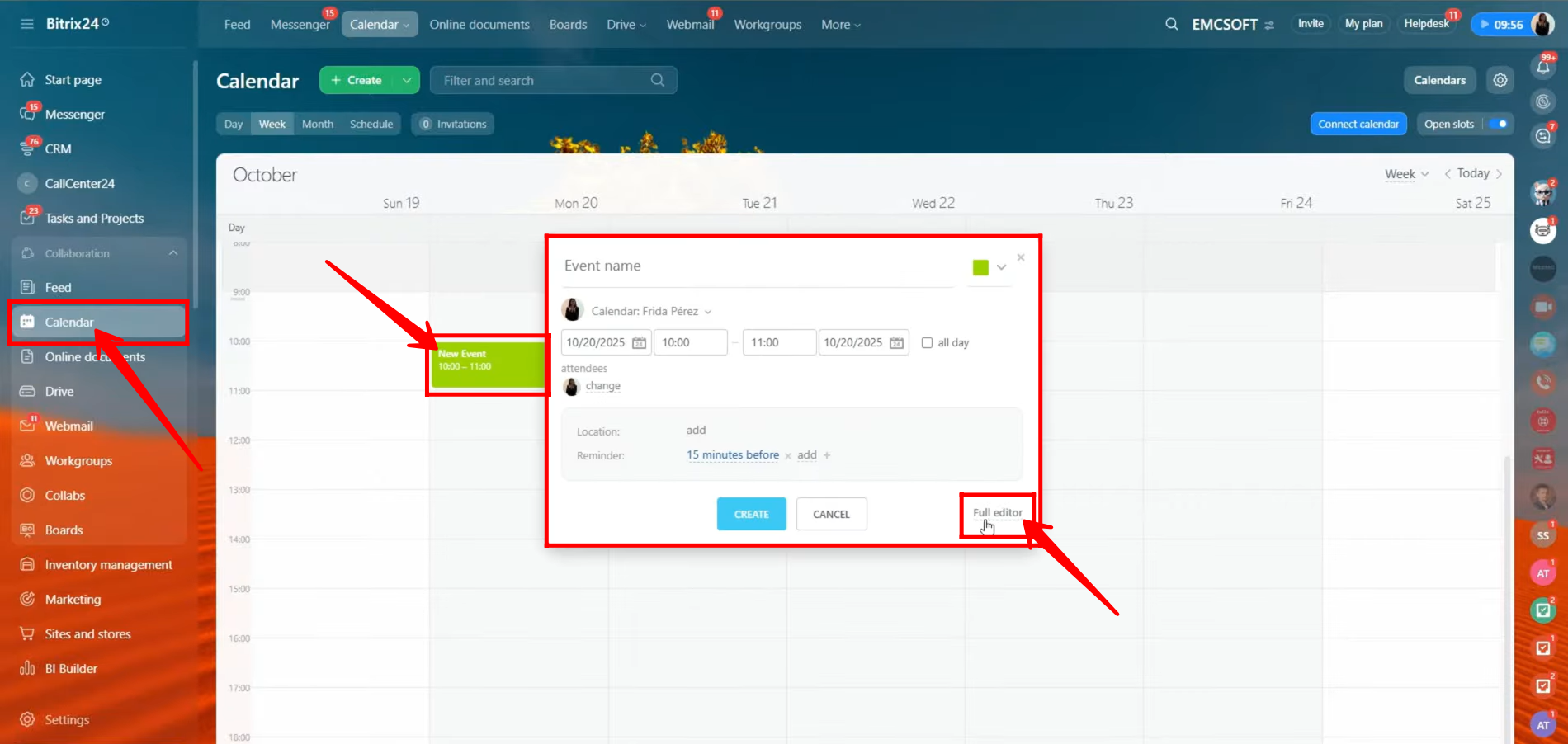The image size is (1568, 744).
Task: Switch to Month view tab
Action: point(317,125)
